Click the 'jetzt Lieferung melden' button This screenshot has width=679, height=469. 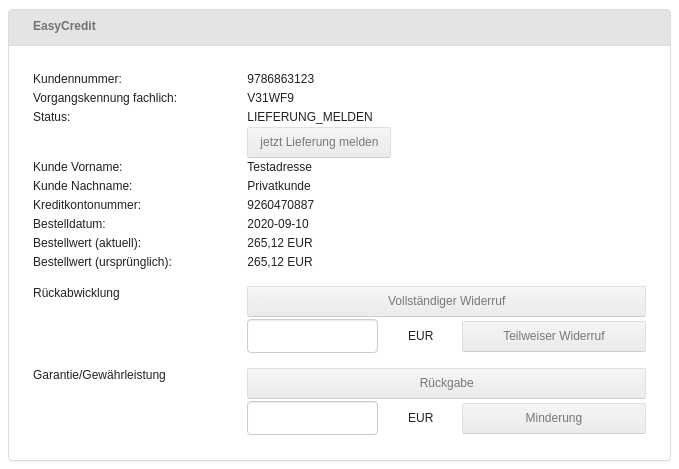click(x=319, y=142)
